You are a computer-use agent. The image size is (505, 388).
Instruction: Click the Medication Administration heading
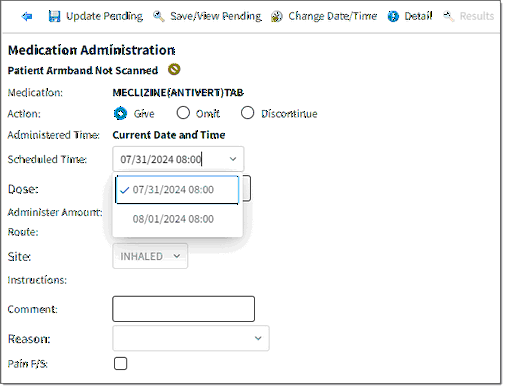[x=91, y=50]
